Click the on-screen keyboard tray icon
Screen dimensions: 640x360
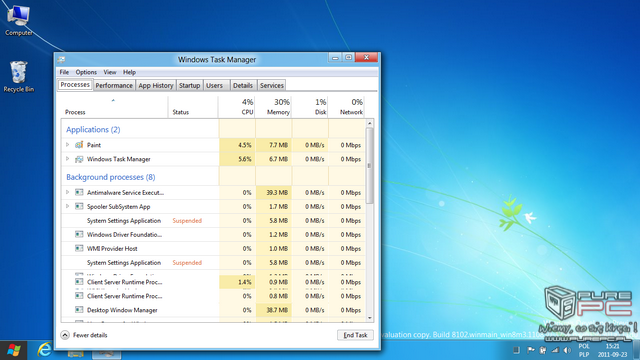pyautogui.click(x=516, y=350)
